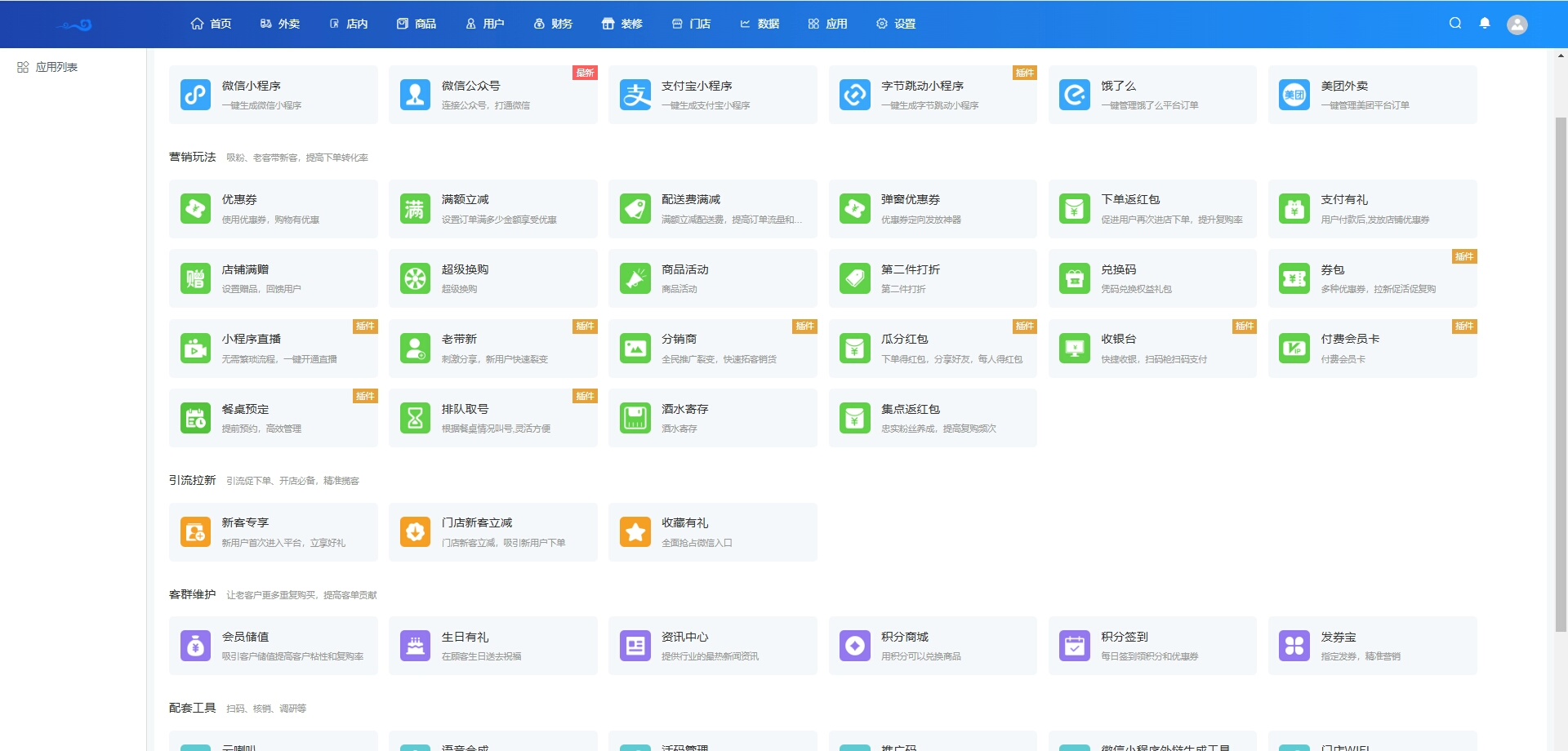Select 应用 in the top navigation
The image size is (1568, 751).
click(x=827, y=24)
